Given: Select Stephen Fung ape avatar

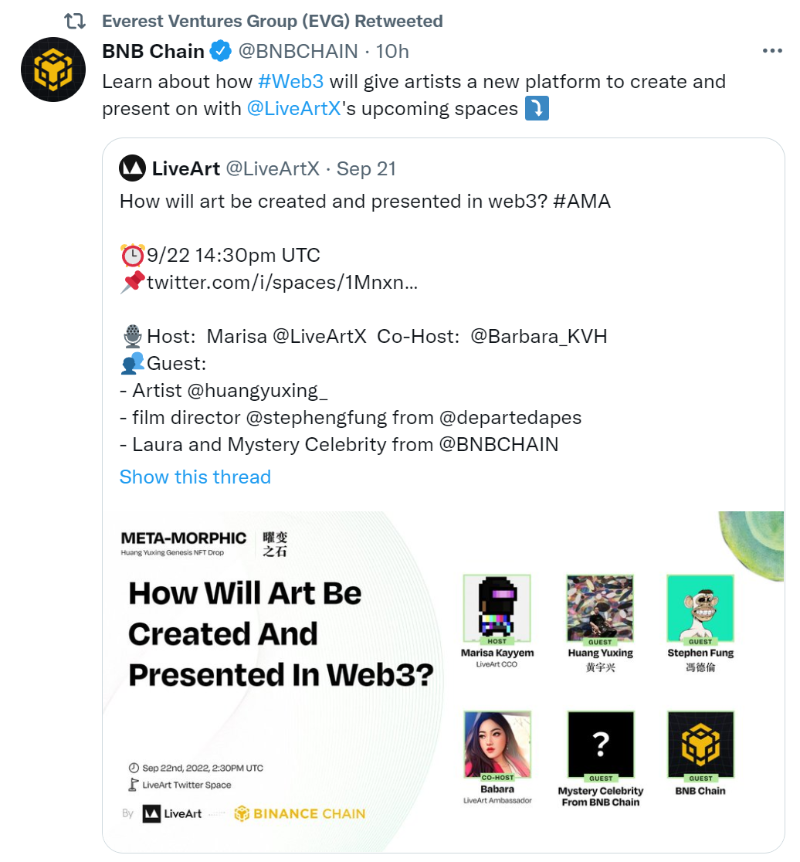Looking at the screenshot, I should click(x=700, y=608).
